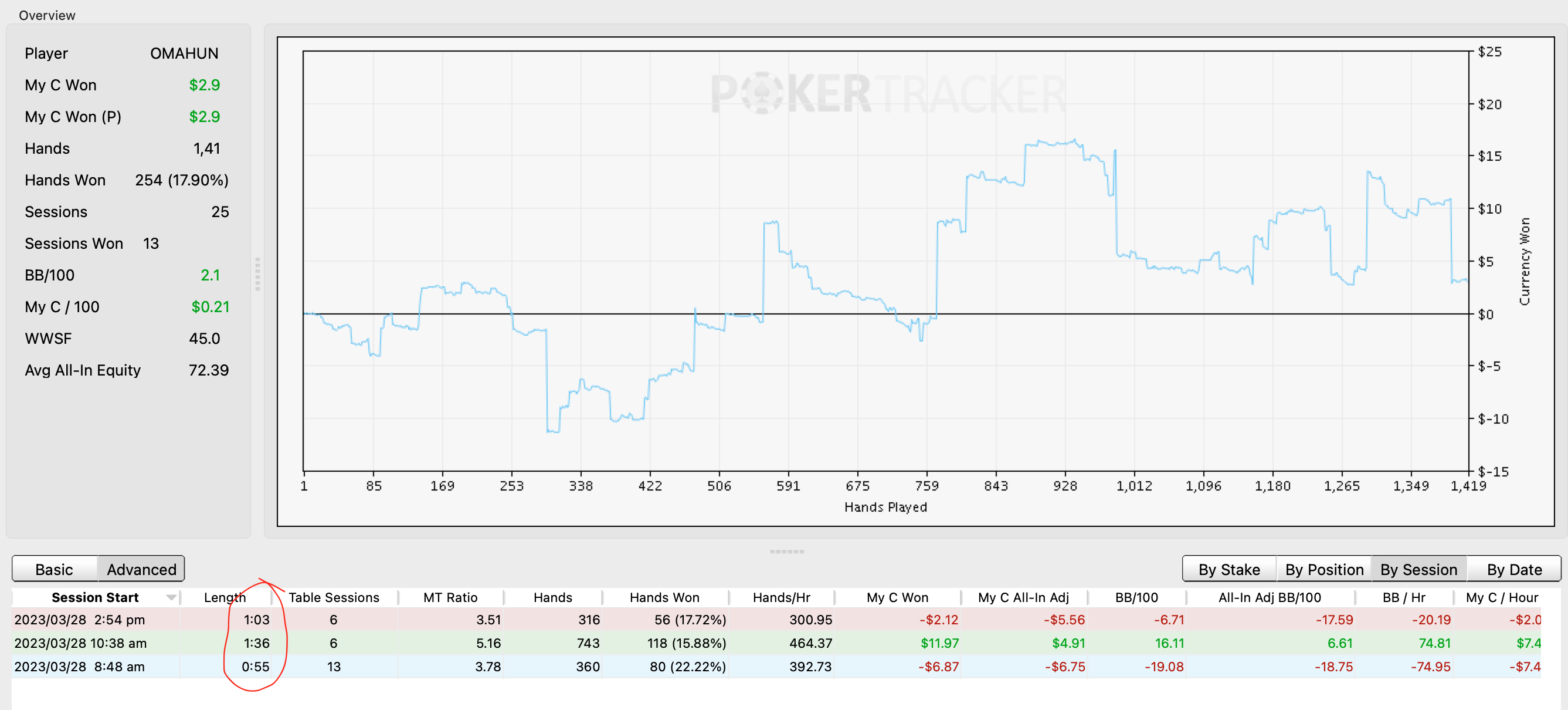Select the By Session grouping
Viewport: 1568px width, 710px height.
pyautogui.click(x=1418, y=569)
